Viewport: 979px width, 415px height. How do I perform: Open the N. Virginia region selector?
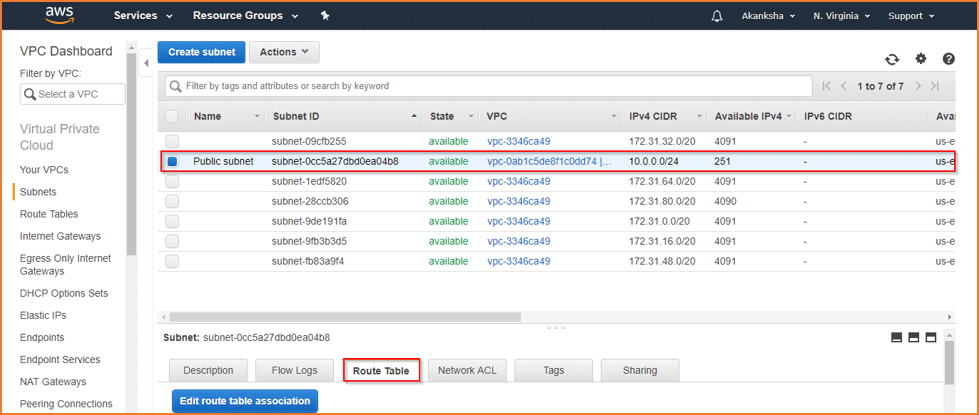(840, 16)
